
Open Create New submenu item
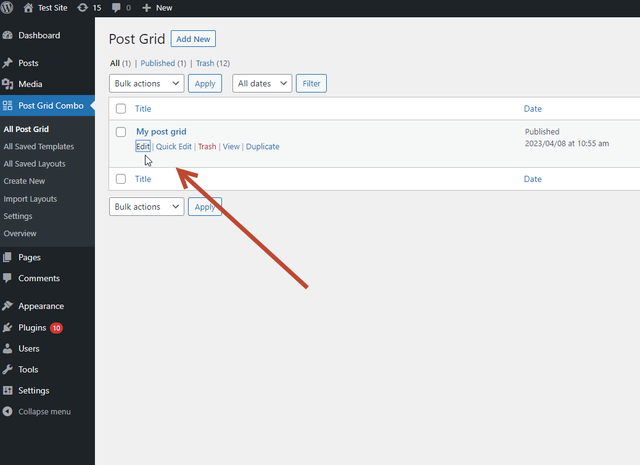(x=24, y=181)
